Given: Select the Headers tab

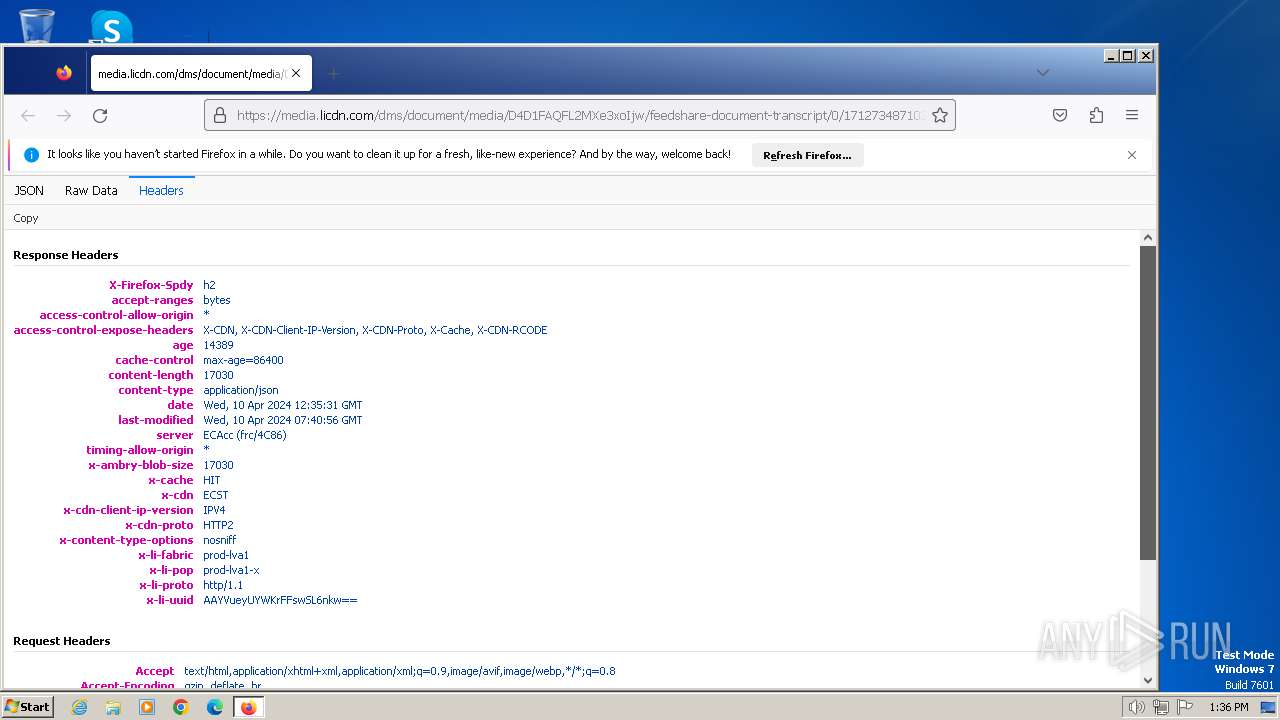Looking at the screenshot, I should point(161,190).
